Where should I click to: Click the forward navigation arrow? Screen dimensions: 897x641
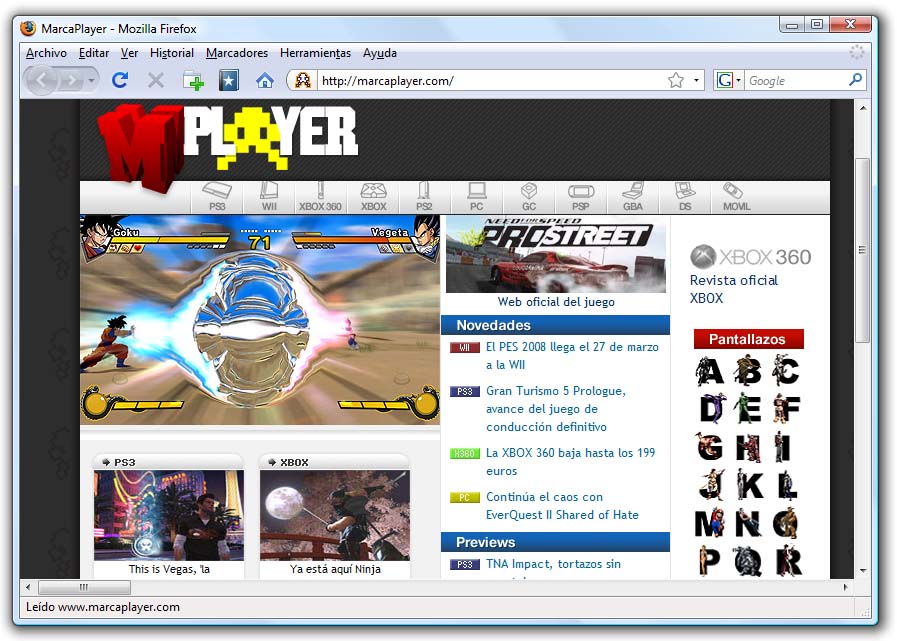tap(72, 81)
